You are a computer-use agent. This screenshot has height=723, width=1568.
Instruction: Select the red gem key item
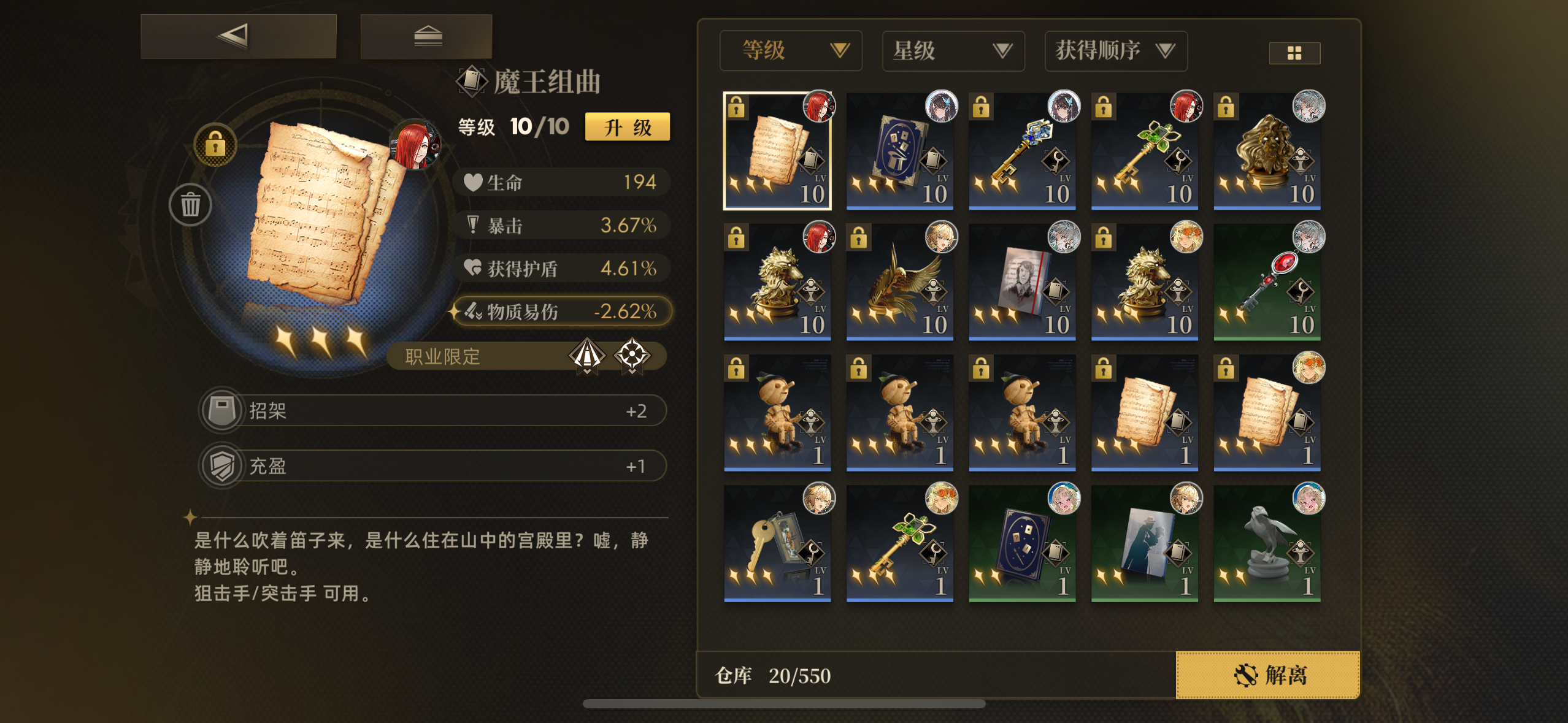click(x=1267, y=281)
